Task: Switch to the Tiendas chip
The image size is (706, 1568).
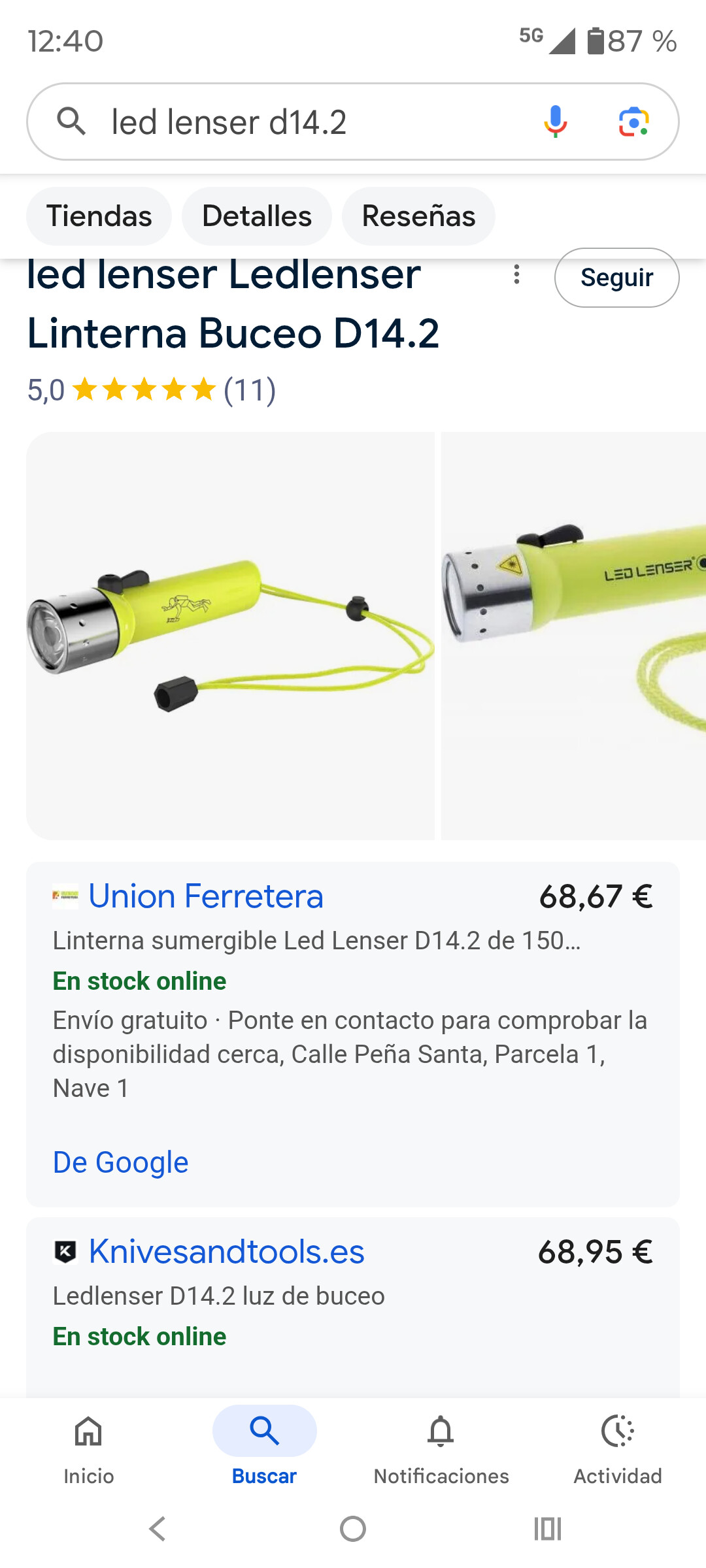Action: 99,216
